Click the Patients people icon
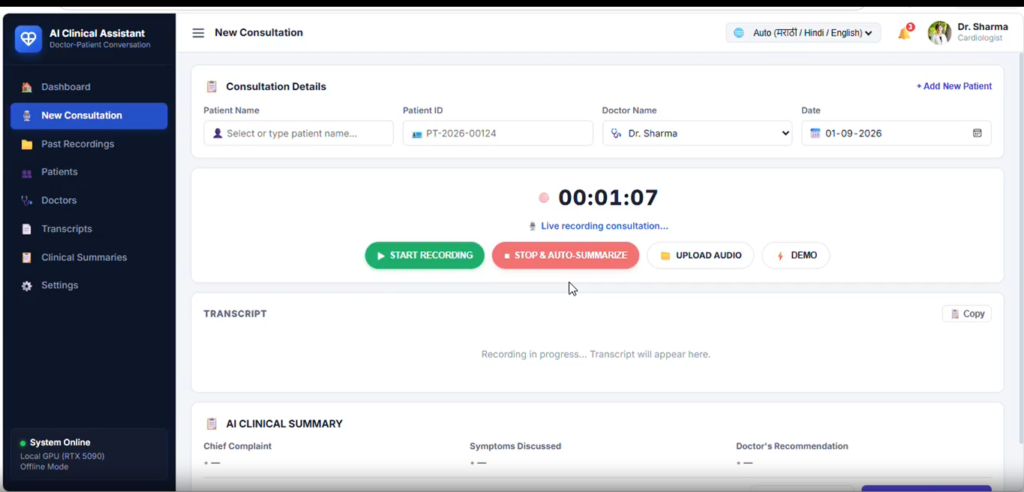This screenshot has height=492, width=1024. click(x=27, y=173)
